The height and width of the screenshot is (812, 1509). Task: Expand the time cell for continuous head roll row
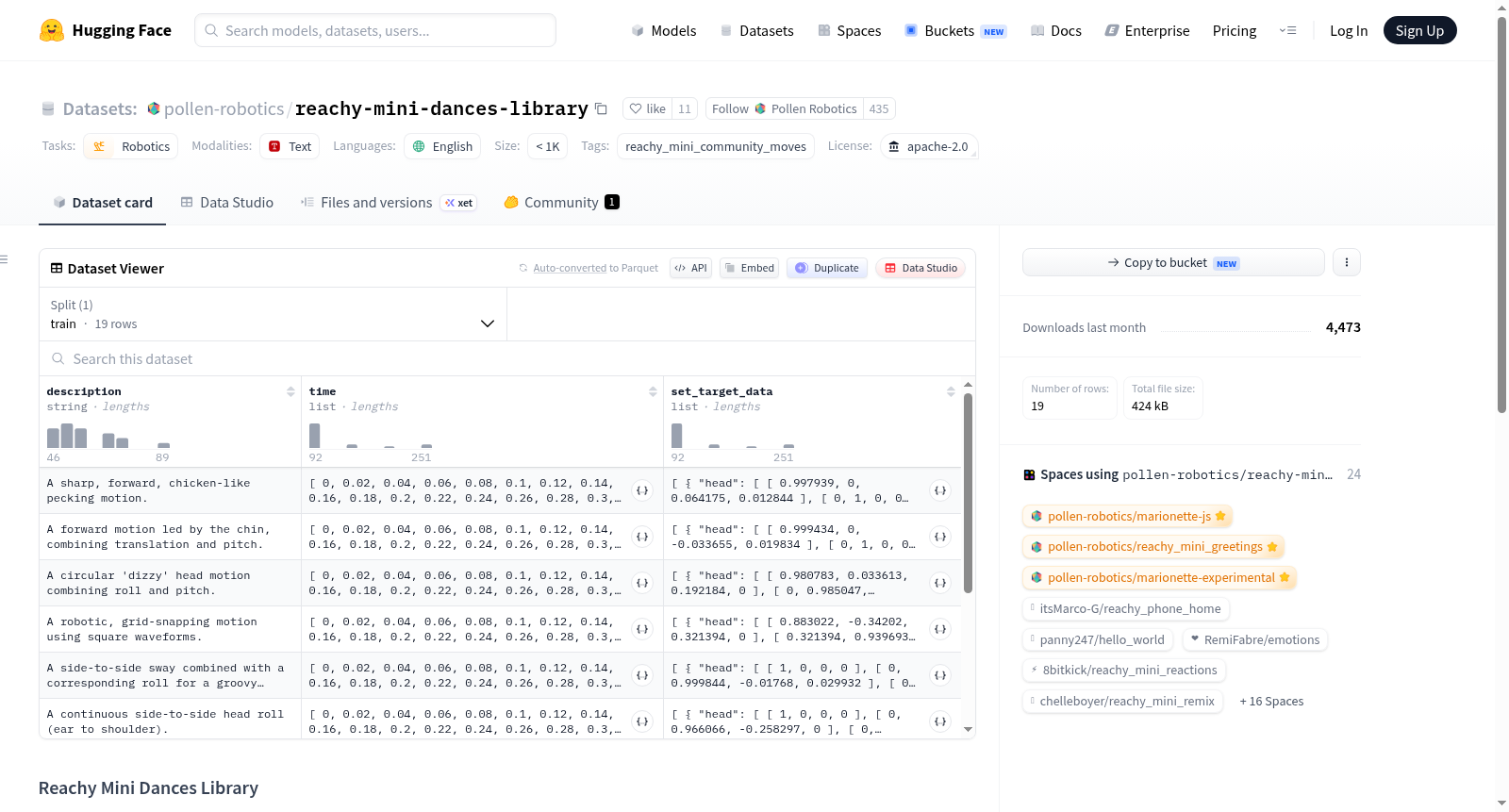click(642, 721)
